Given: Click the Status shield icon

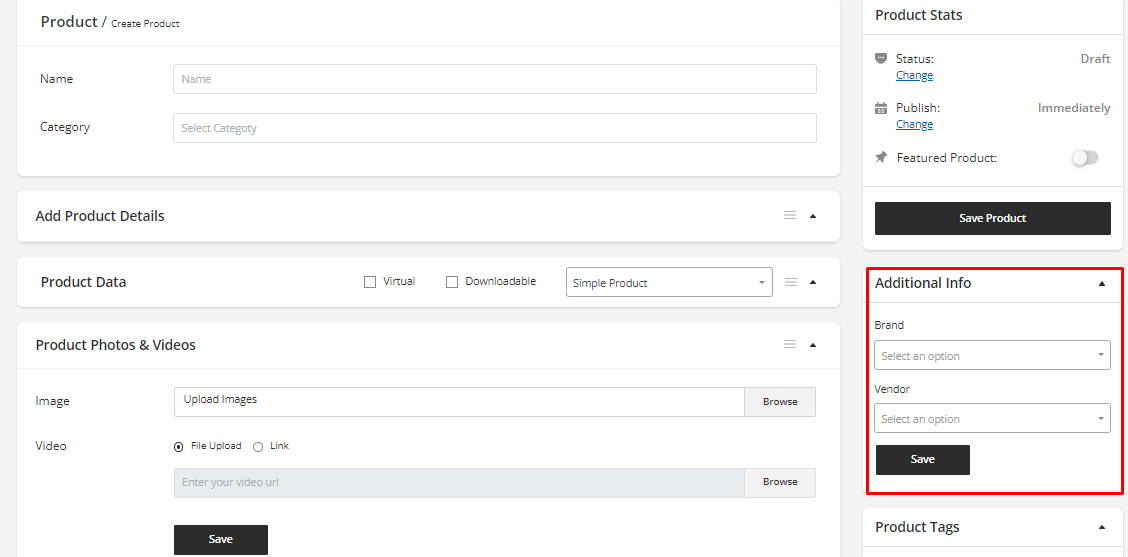Looking at the screenshot, I should (880, 59).
